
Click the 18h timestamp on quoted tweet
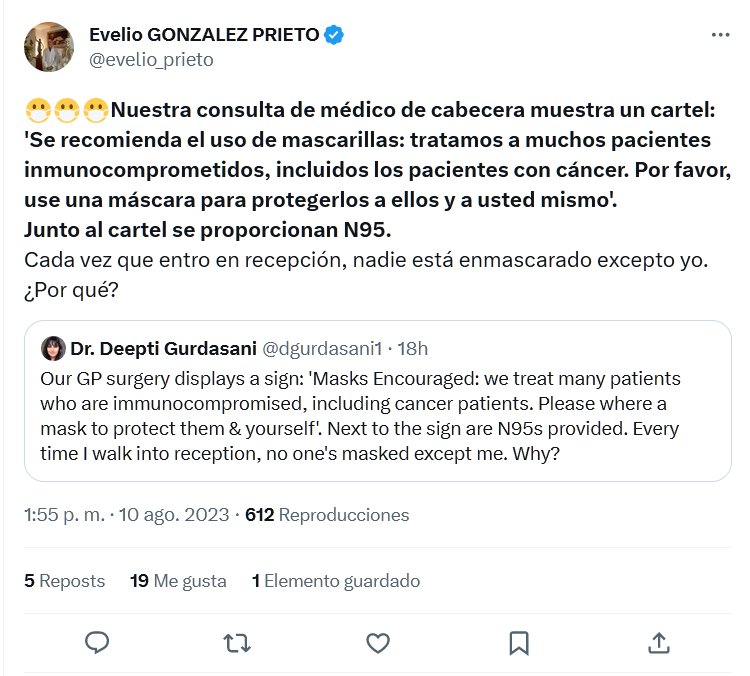point(412,349)
